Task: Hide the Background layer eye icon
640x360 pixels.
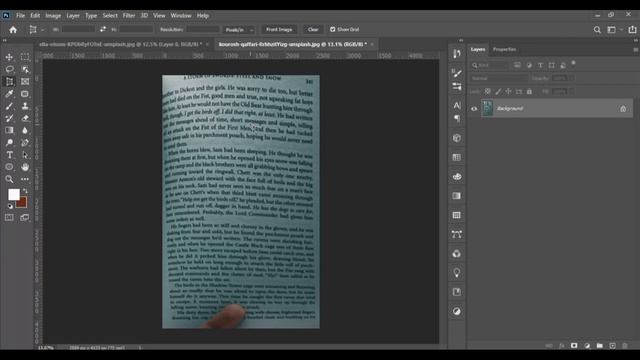Action: 474,109
